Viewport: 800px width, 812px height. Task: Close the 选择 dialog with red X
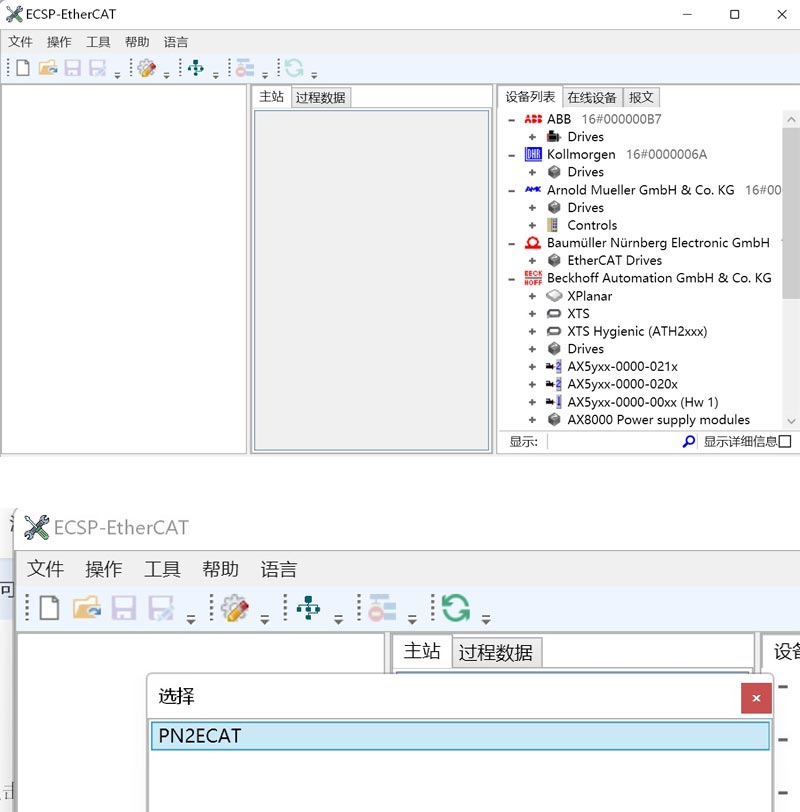(x=756, y=698)
